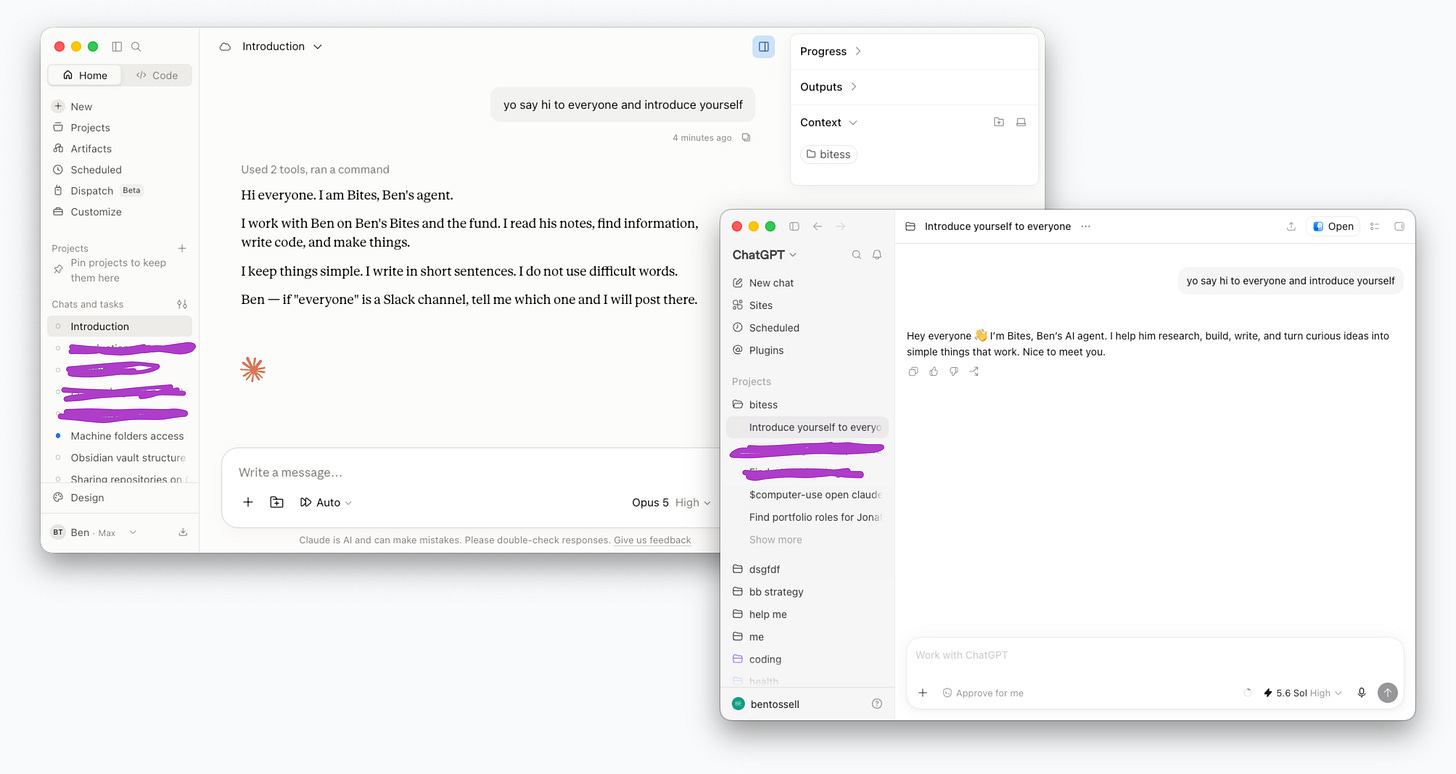Open the Opus 5 High model selector
The width and height of the screenshot is (1456, 774).
pos(671,502)
